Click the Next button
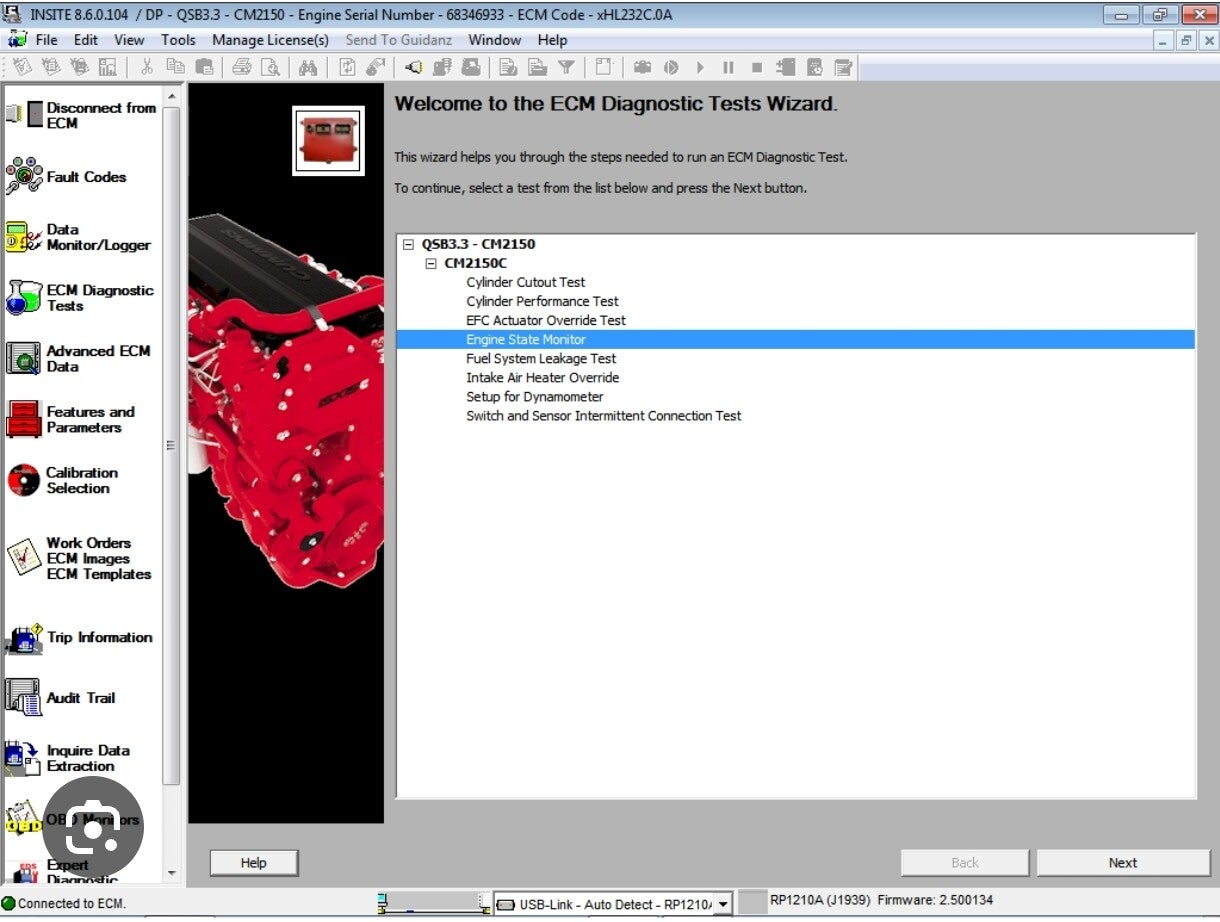This screenshot has width=1220, height=922. 1123,863
